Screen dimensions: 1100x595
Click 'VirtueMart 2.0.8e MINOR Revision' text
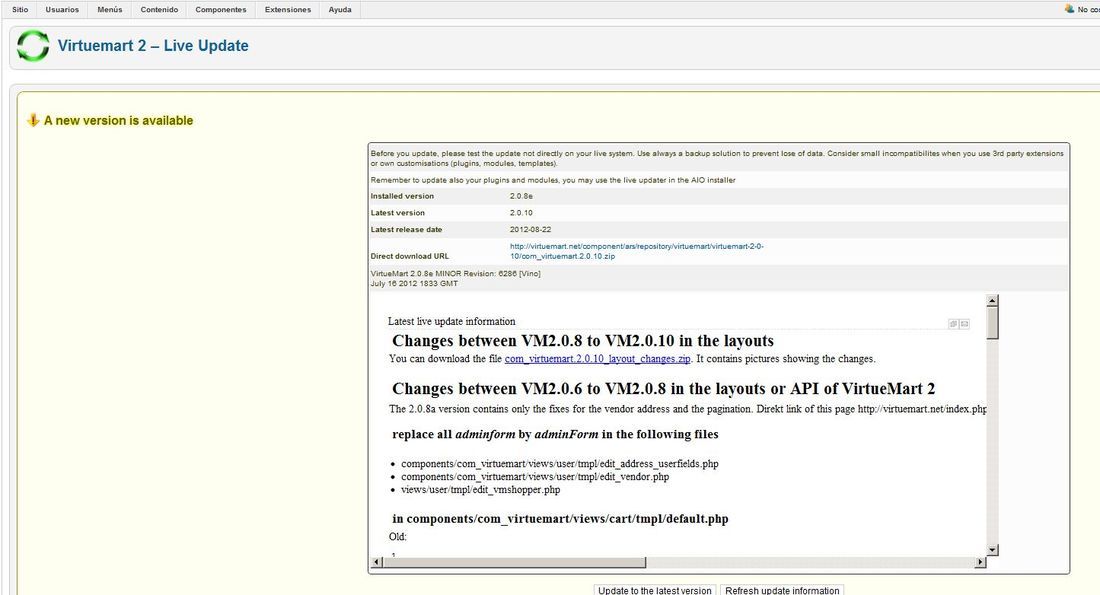click(x=455, y=274)
